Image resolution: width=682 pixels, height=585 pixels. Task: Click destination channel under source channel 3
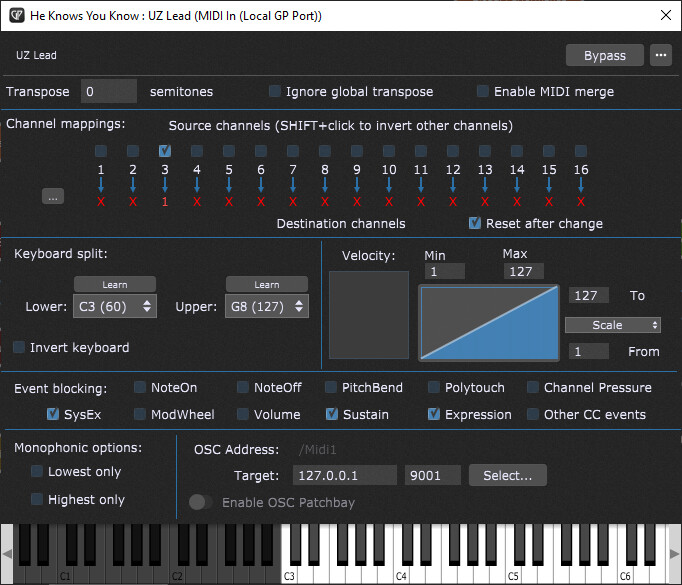tap(165, 202)
